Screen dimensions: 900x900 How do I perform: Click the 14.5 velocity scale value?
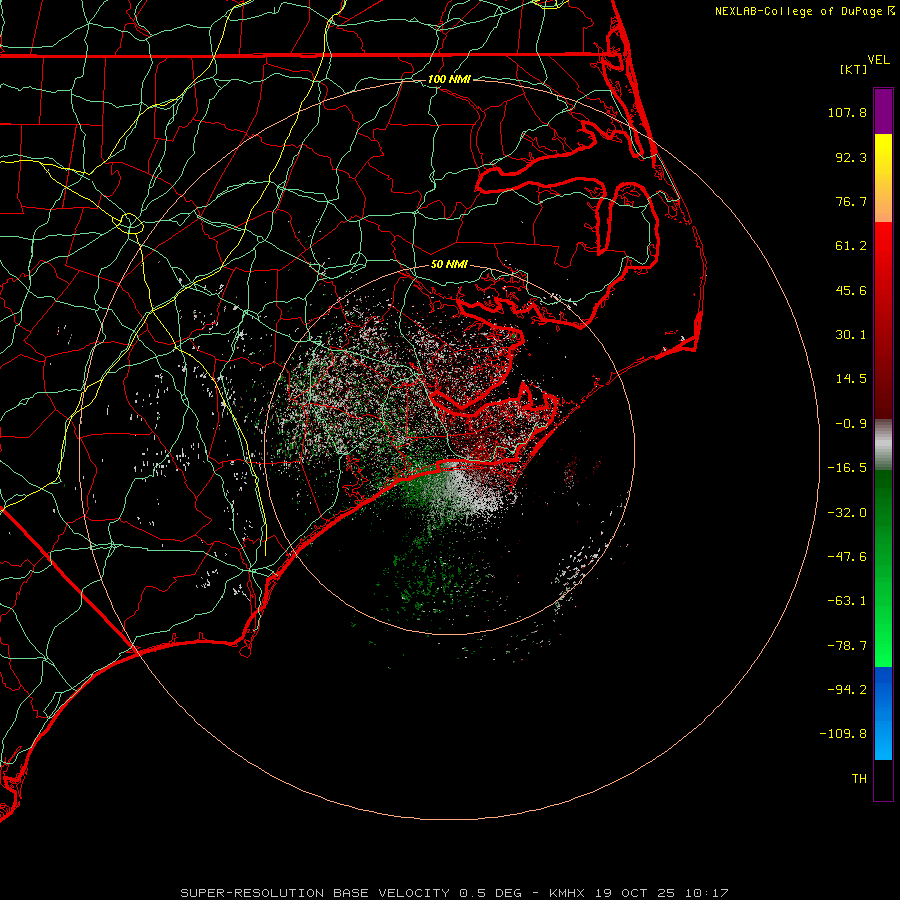coord(851,379)
